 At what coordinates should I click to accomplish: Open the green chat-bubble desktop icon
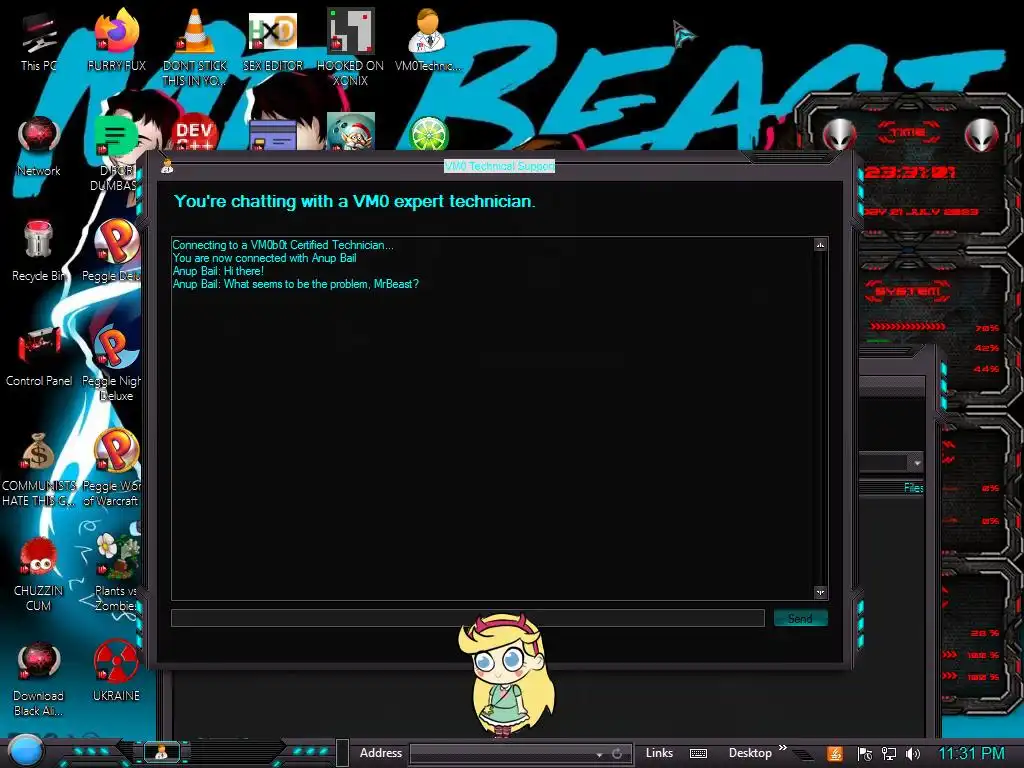[x=115, y=136]
